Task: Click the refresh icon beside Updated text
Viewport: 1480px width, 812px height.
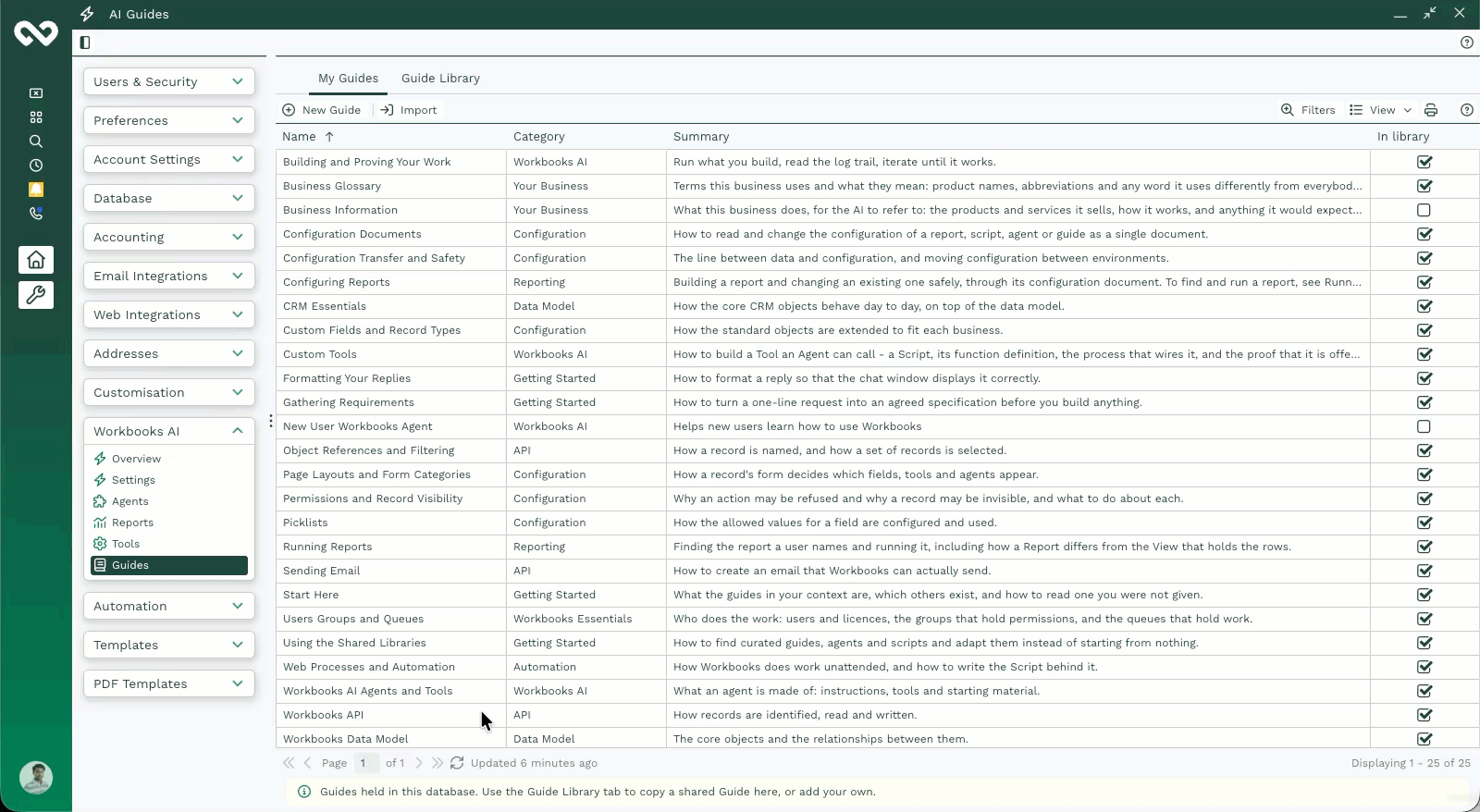Action: pyautogui.click(x=457, y=763)
